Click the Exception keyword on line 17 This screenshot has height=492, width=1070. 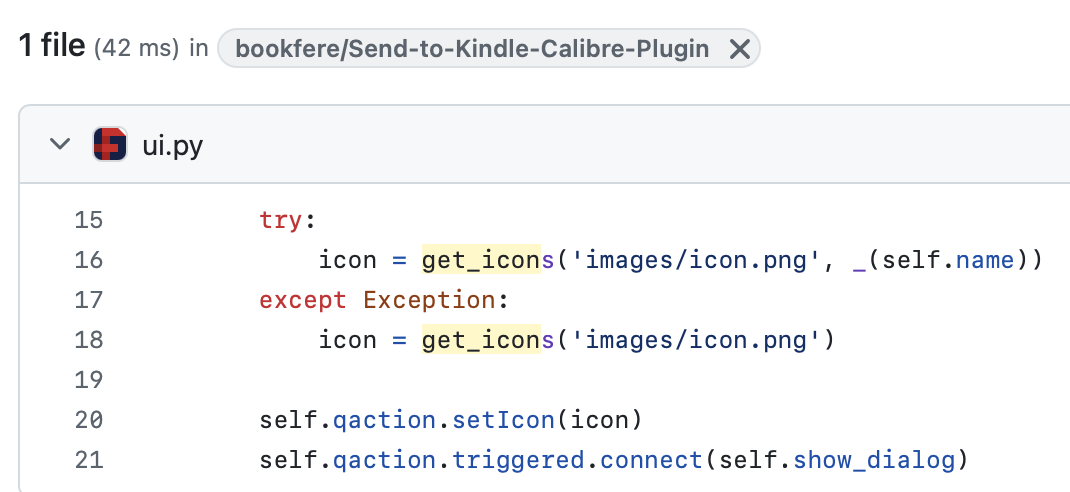pyautogui.click(x=429, y=300)
